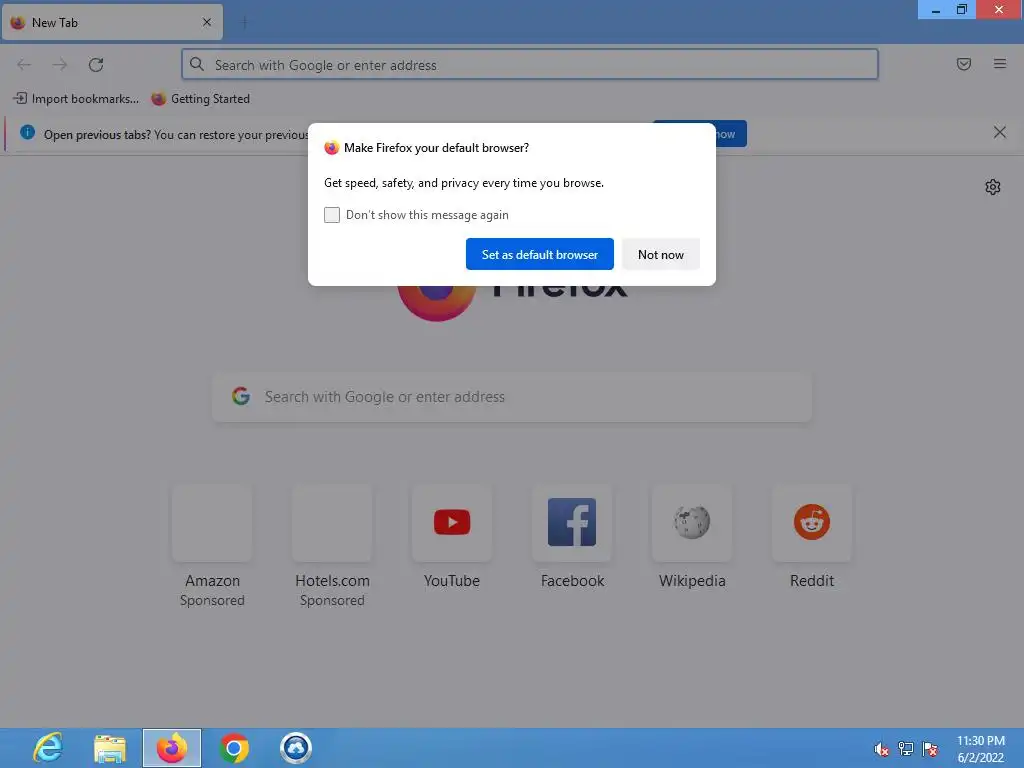Screen dimensions: 1024x768
Task: Click Firefox icon in taskbar
Action: click(172, 748)
